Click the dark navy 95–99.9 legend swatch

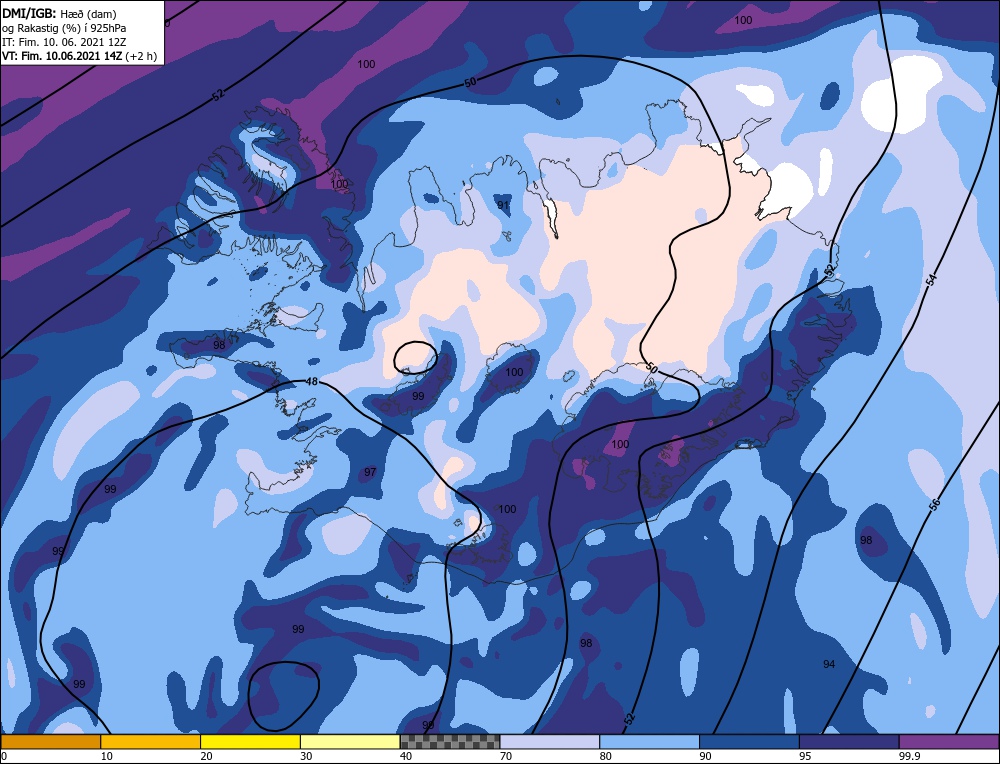[x=849, y=741]
